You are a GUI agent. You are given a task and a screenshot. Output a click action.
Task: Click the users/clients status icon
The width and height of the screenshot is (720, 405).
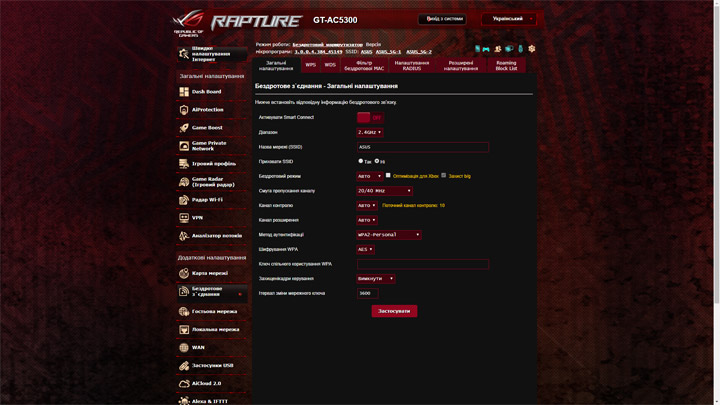(x=497, y=49)
